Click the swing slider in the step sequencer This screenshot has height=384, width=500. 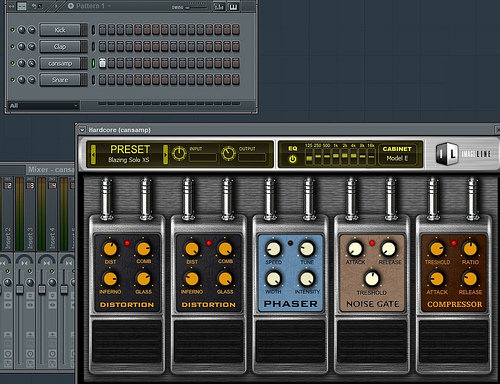197,7
